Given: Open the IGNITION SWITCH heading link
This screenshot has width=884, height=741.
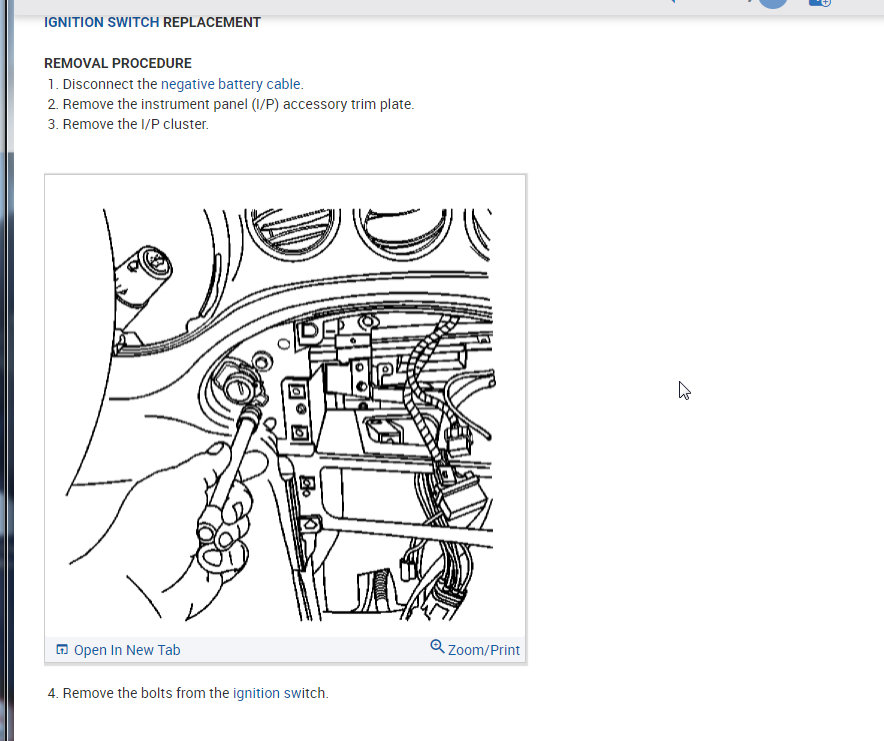Looking at the screenshot, I should [x=101, y=23].
